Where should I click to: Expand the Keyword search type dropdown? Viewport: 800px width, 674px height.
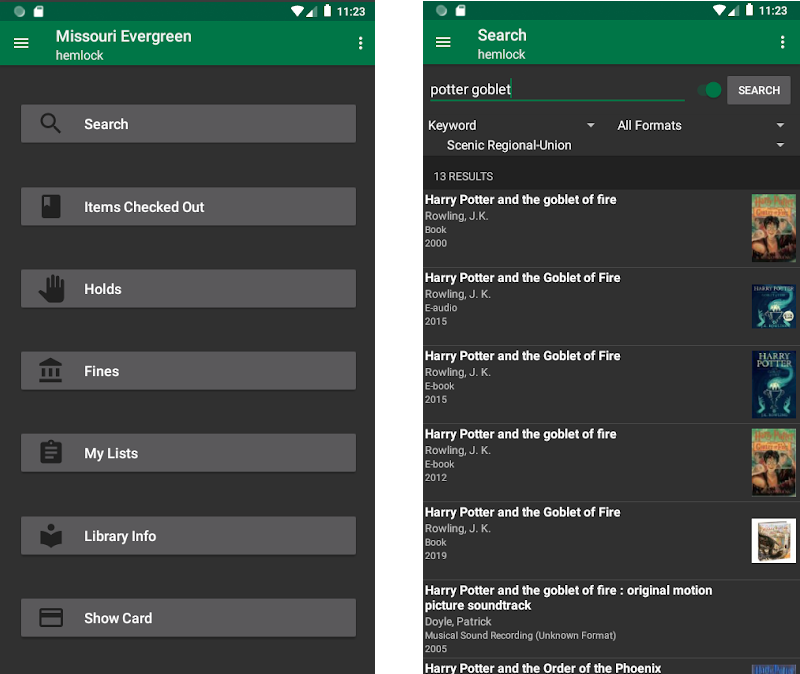coord(511,125)
